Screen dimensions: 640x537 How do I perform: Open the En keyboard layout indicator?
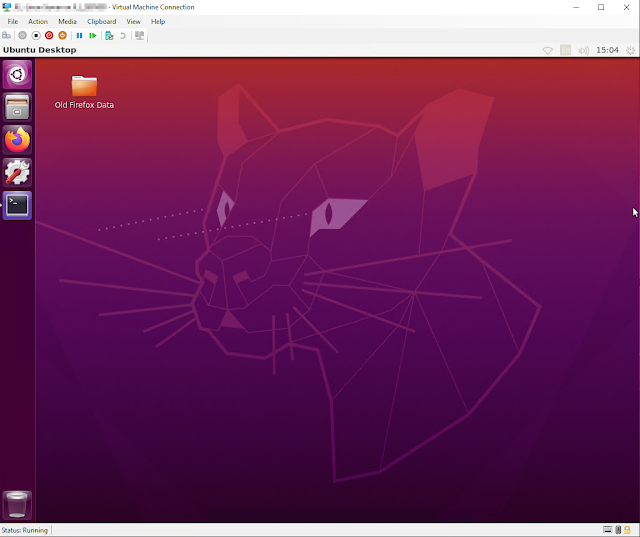[565, 50]
